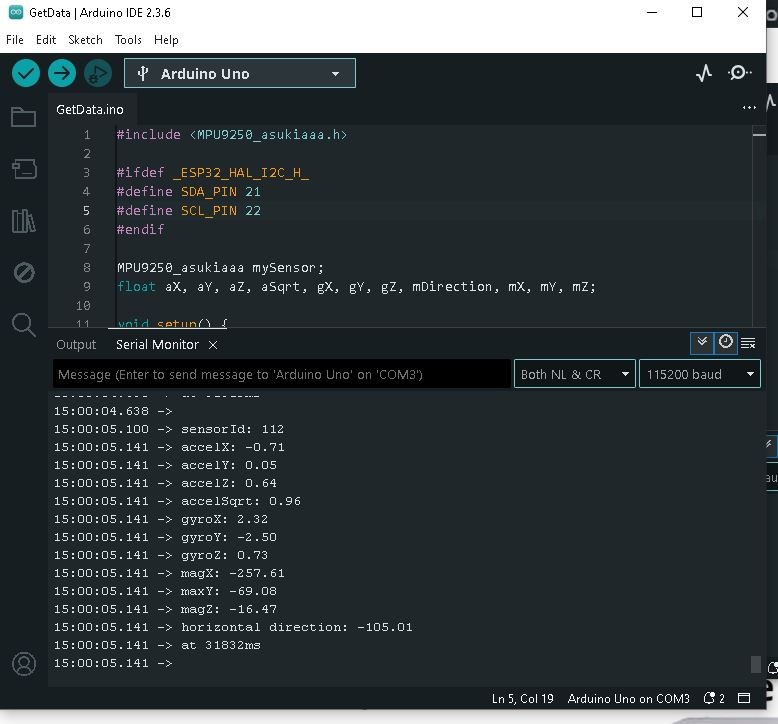778x724 pixels.
Task: Start debugging with the debug play icon
Action: [x=98, y=73]
